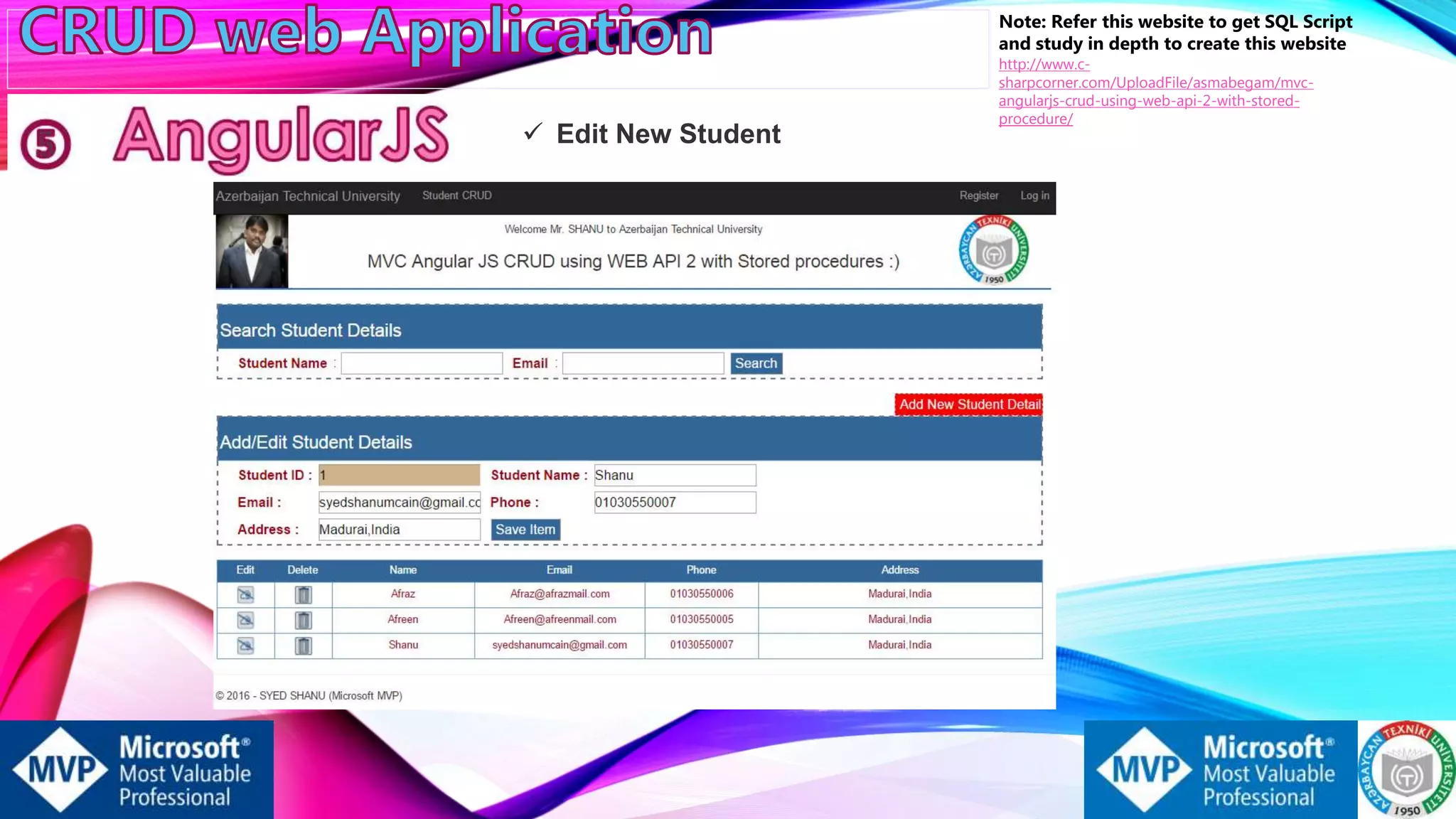Click the Madurai,India address cell for Shanu
The width and height of the screenshot is (1456, 819).
coord(900,645)
